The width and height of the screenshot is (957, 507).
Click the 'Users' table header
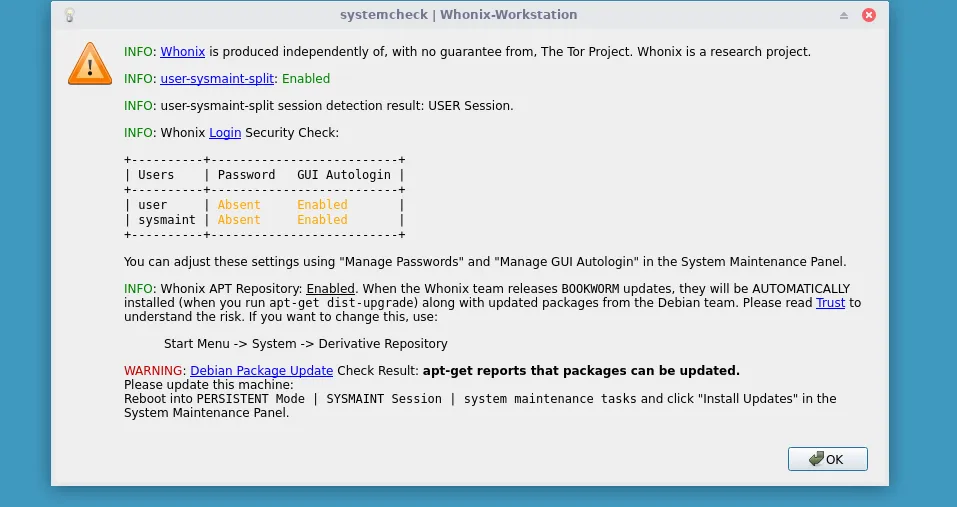(156, 174)
